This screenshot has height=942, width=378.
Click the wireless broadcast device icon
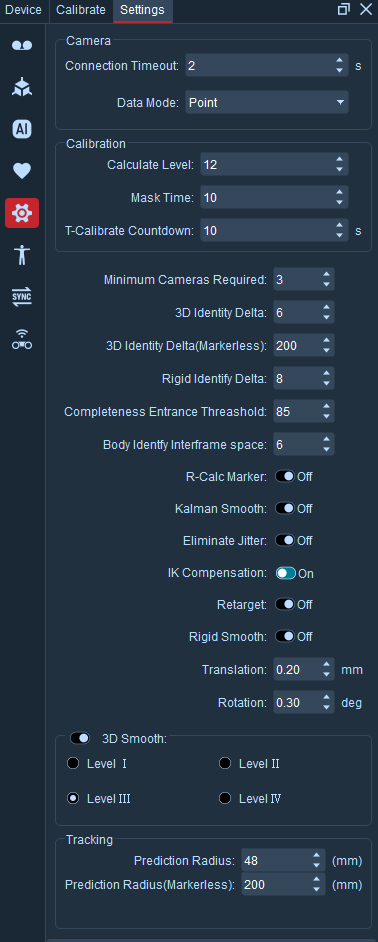coord(22,339)
